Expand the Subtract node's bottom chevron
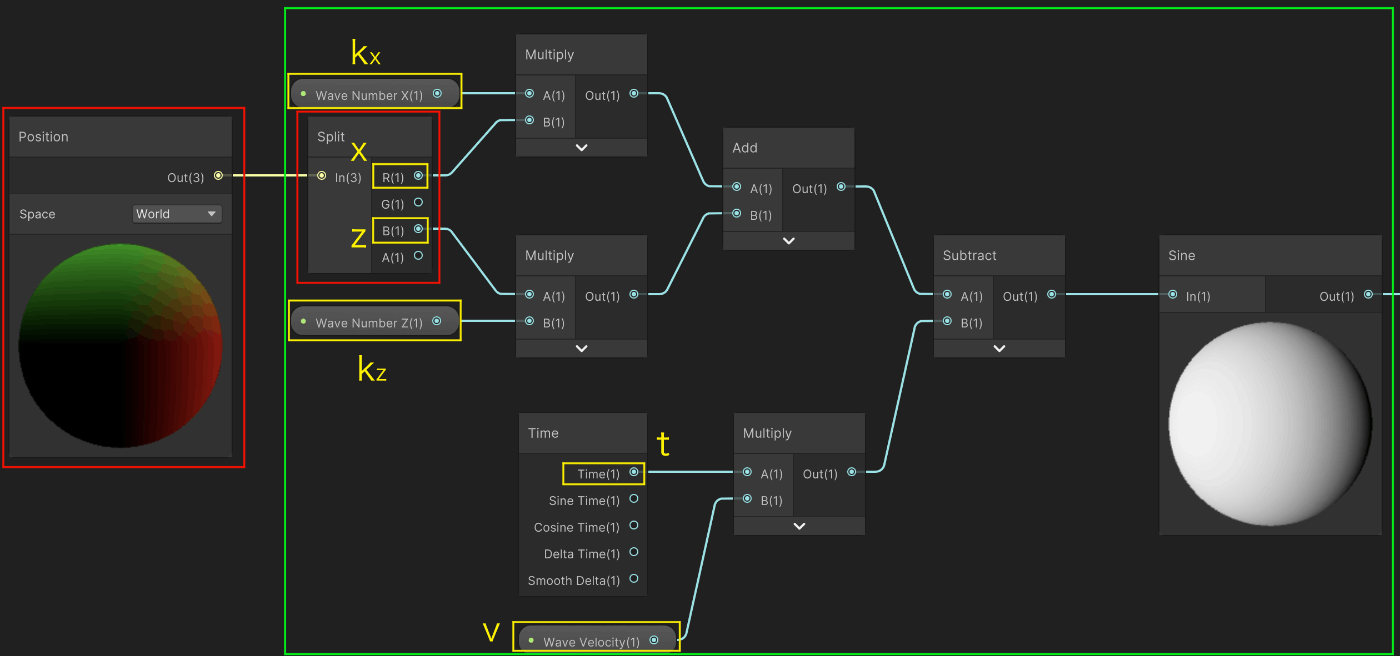The image size is (1400, 656). 998,348
